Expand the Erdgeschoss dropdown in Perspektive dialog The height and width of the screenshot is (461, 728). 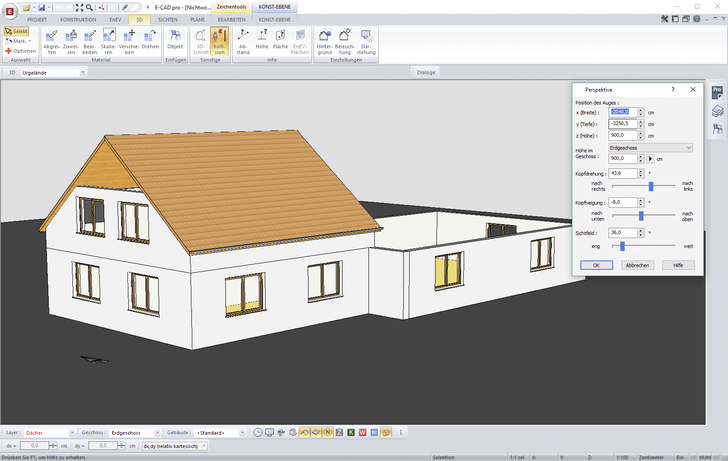(650, 148)
